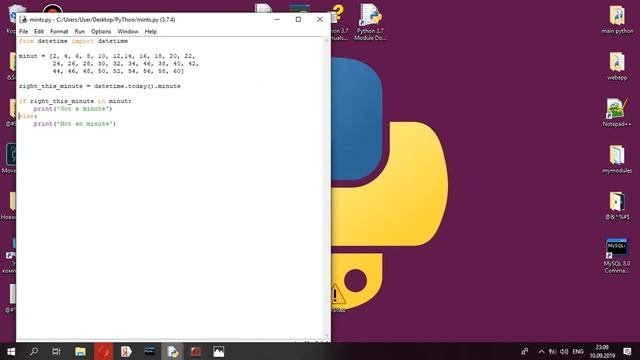The width and height of the screenshot is (640, 360).
Task: Open the Options menu in IDLE
Action: click(101, 31)
